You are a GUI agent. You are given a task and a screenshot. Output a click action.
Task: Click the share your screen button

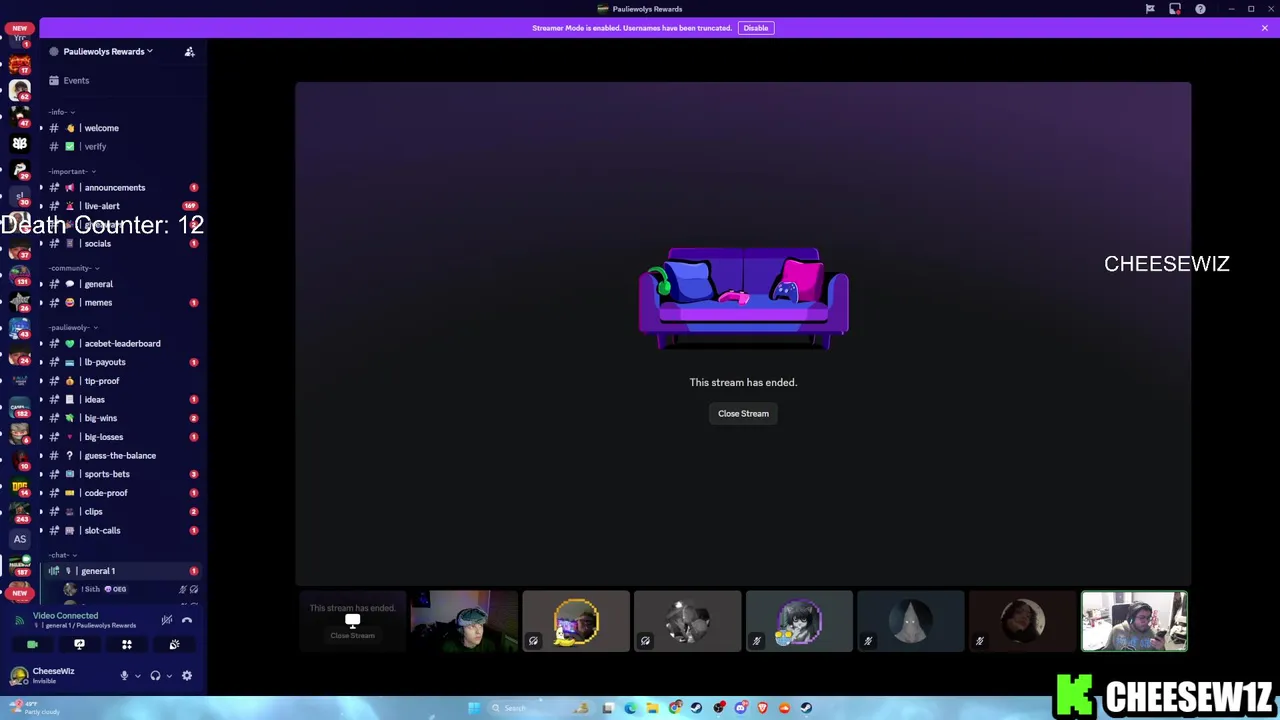79,645
